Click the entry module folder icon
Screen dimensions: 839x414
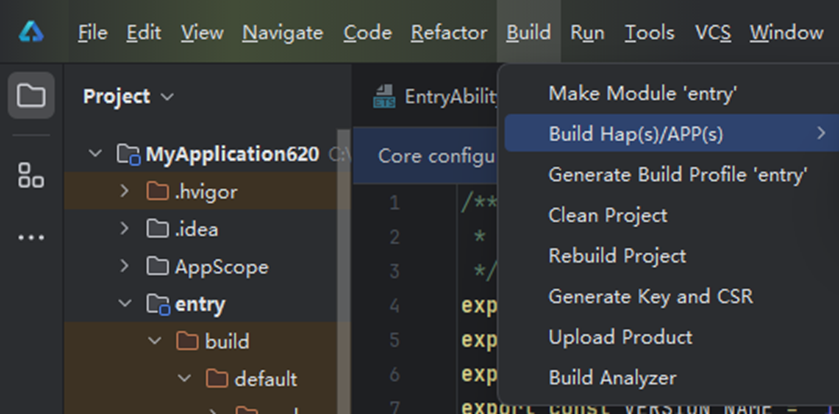point(157,304)
